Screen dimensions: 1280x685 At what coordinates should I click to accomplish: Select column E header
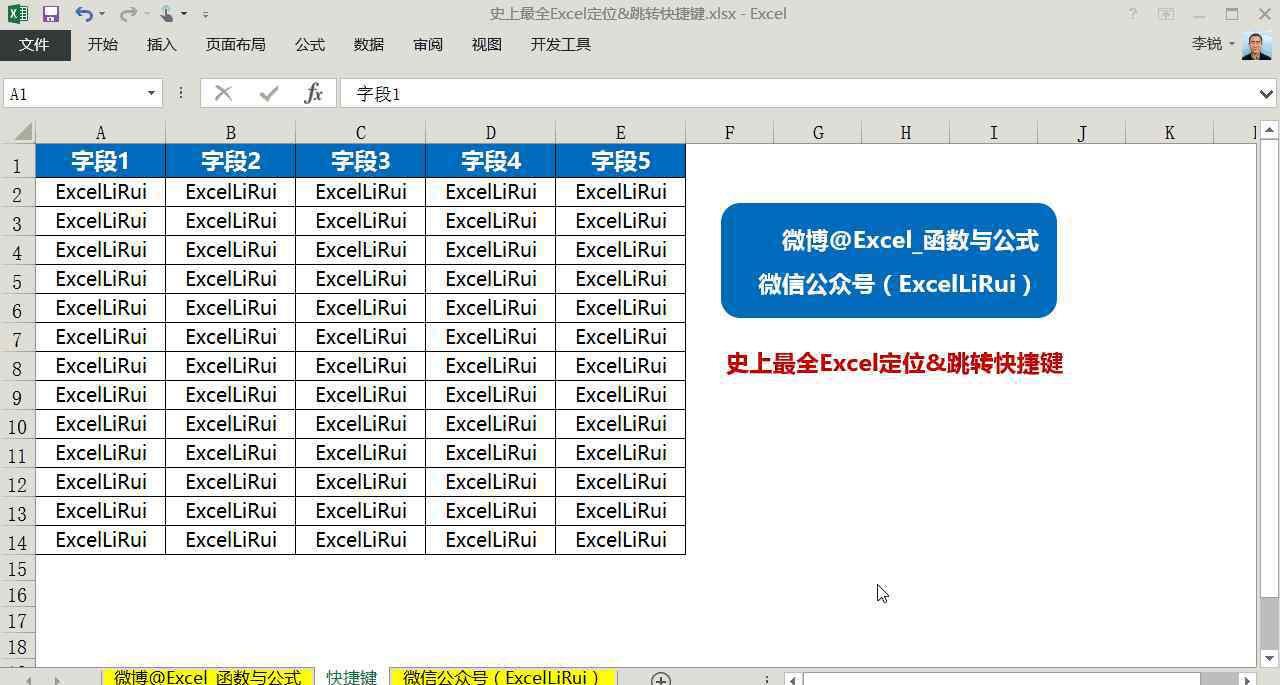620,132
